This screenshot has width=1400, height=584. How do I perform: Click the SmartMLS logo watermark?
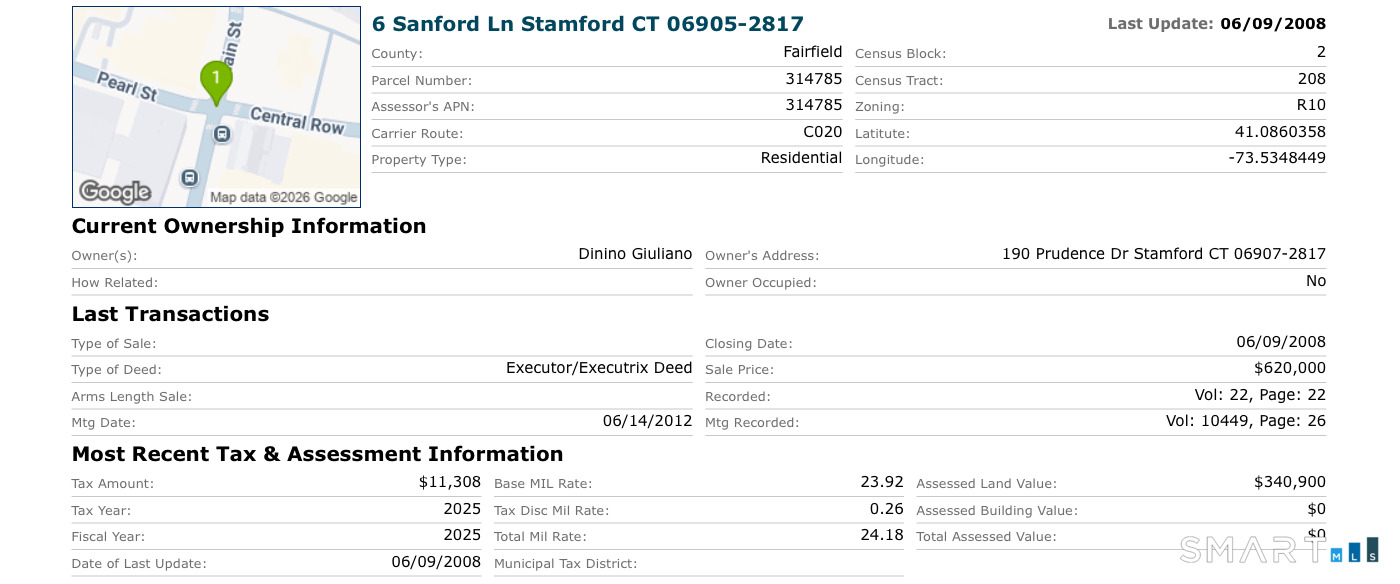[x=1280, y=549]
